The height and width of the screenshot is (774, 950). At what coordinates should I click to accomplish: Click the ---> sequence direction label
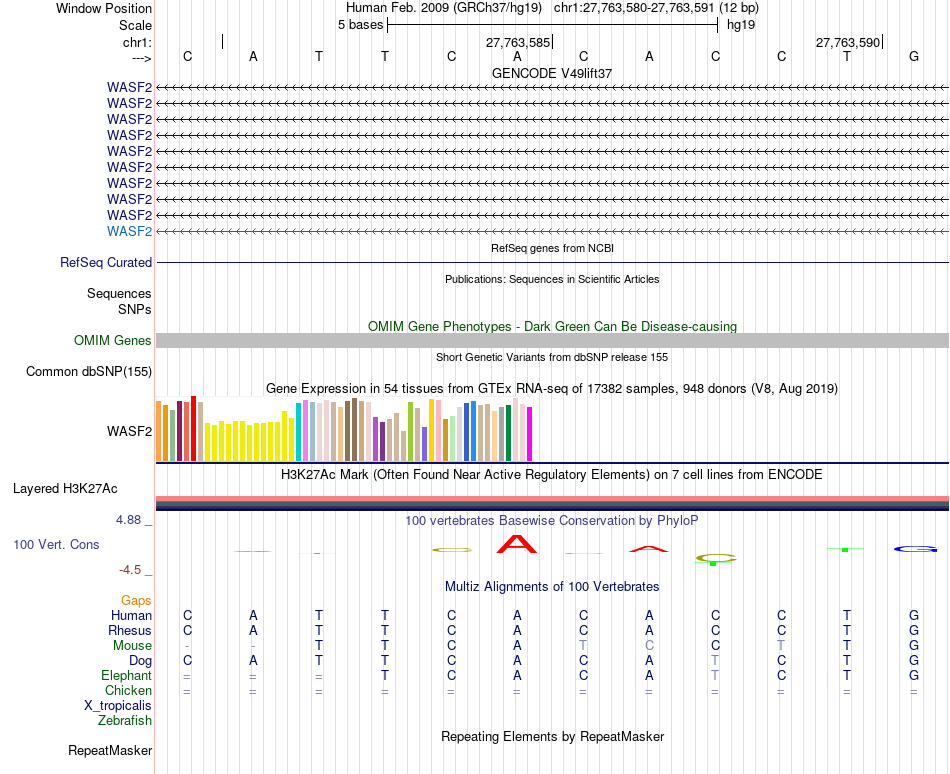[142, 58]
